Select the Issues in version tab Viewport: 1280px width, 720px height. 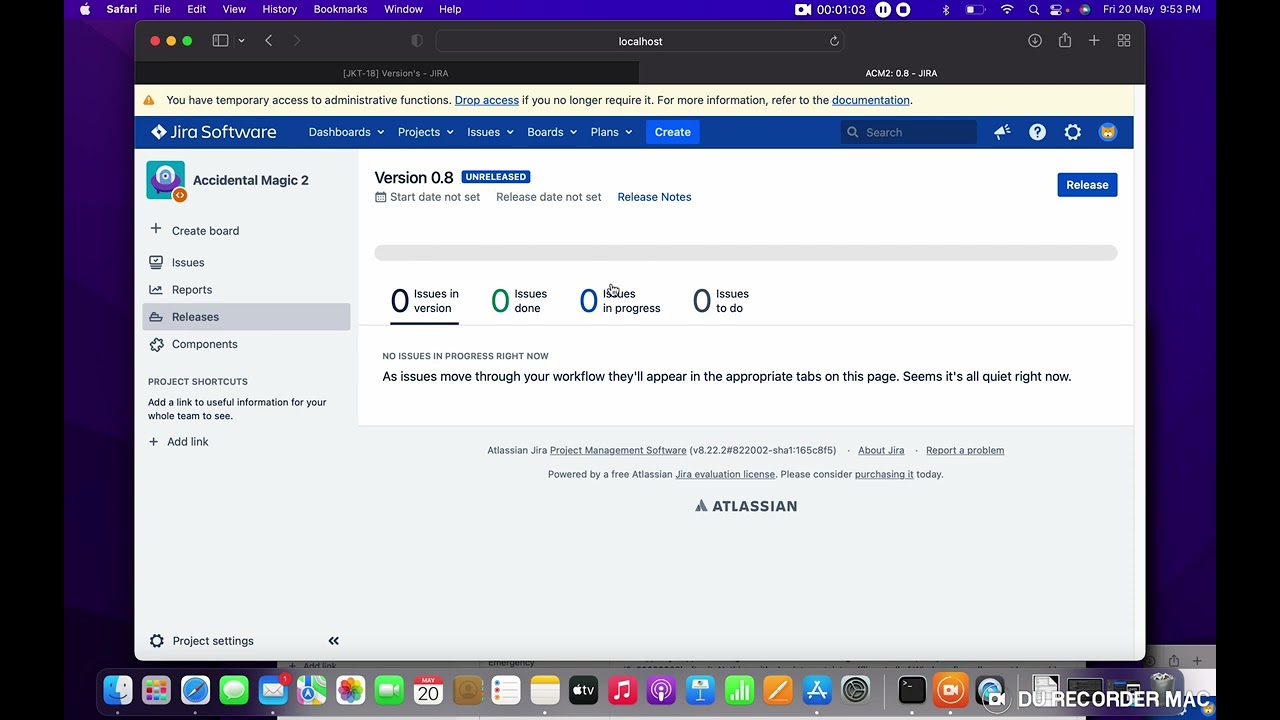(x=424, y=301)
